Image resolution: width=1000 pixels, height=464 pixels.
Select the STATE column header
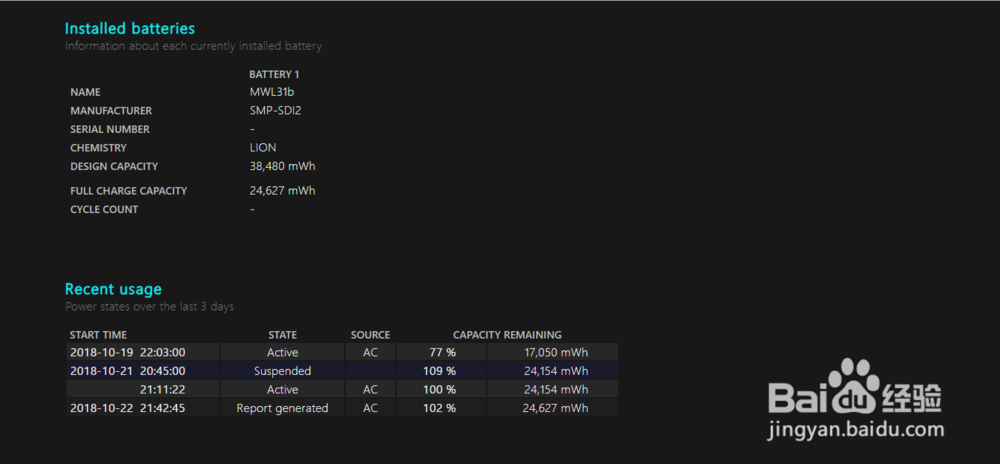click(x=282, y=335)
